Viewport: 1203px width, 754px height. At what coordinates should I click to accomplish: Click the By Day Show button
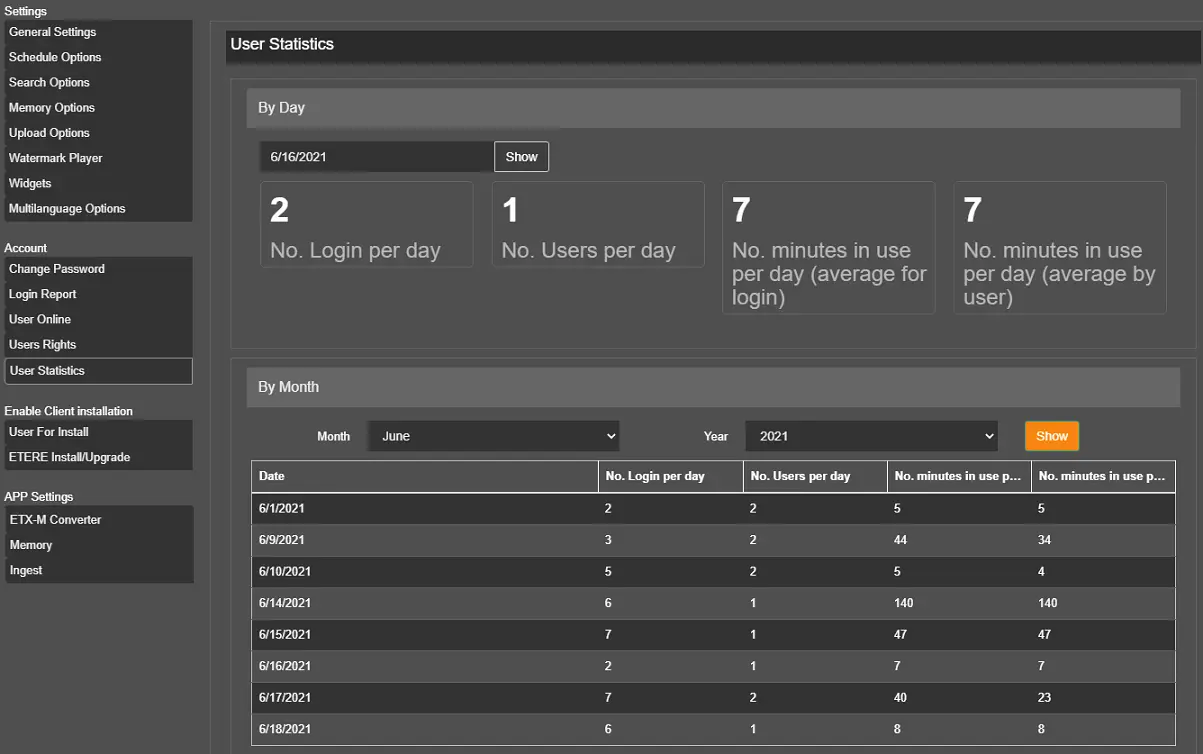(x=521, y=157)
